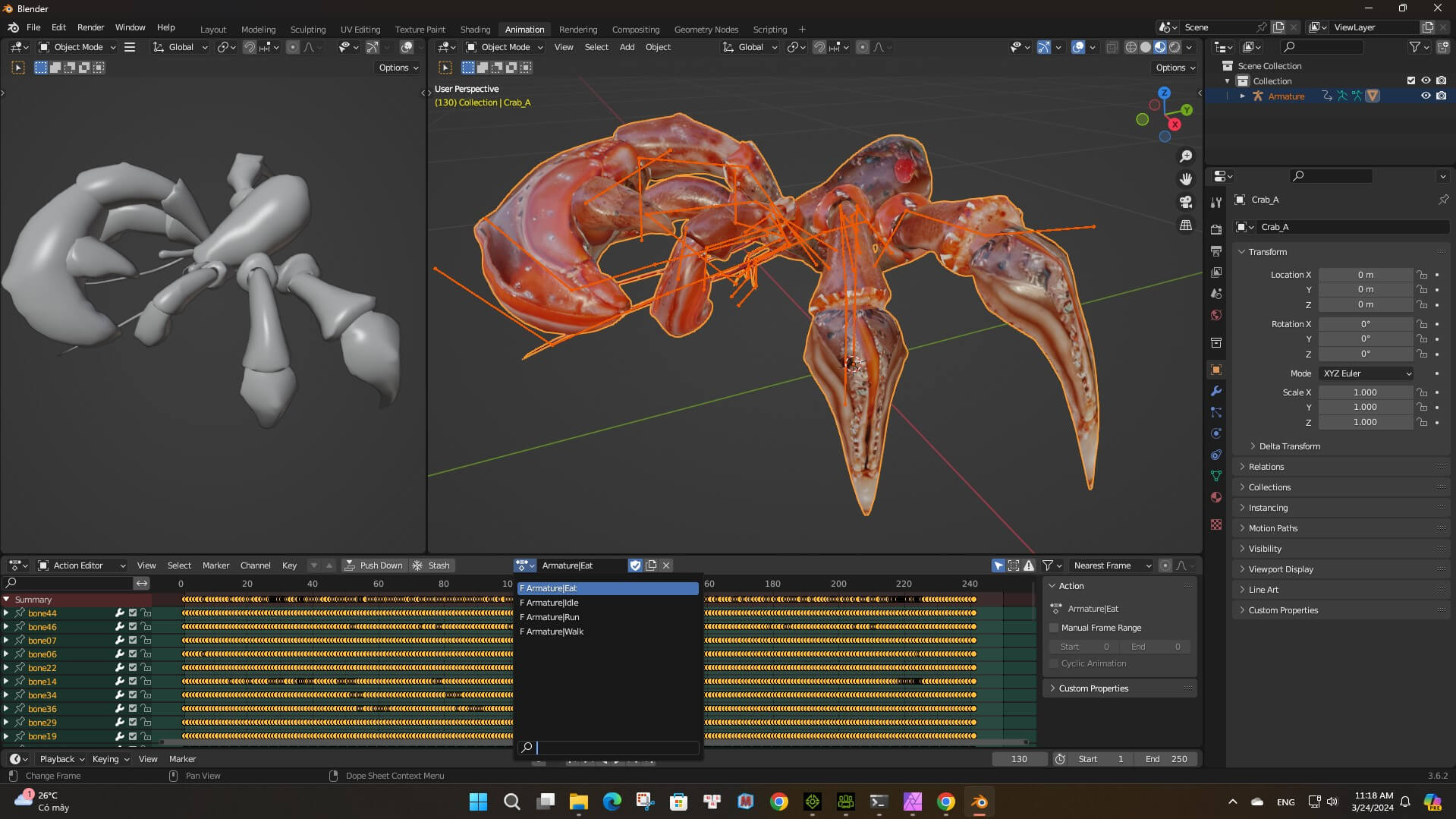Image resolution: width=1456 pixels, height=819 pixels.
Task: Open the Scene properties tab
Action: tap(1216, 293)
